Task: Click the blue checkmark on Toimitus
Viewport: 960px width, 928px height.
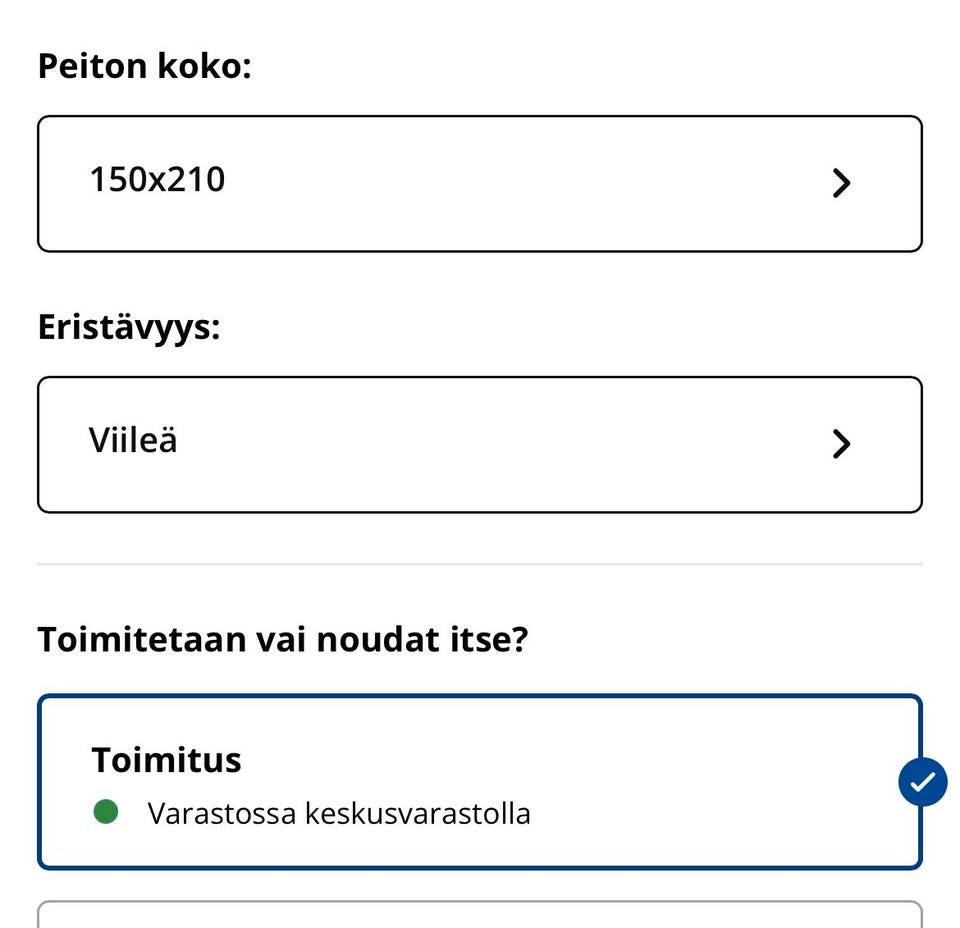Action: pos(922,782)
